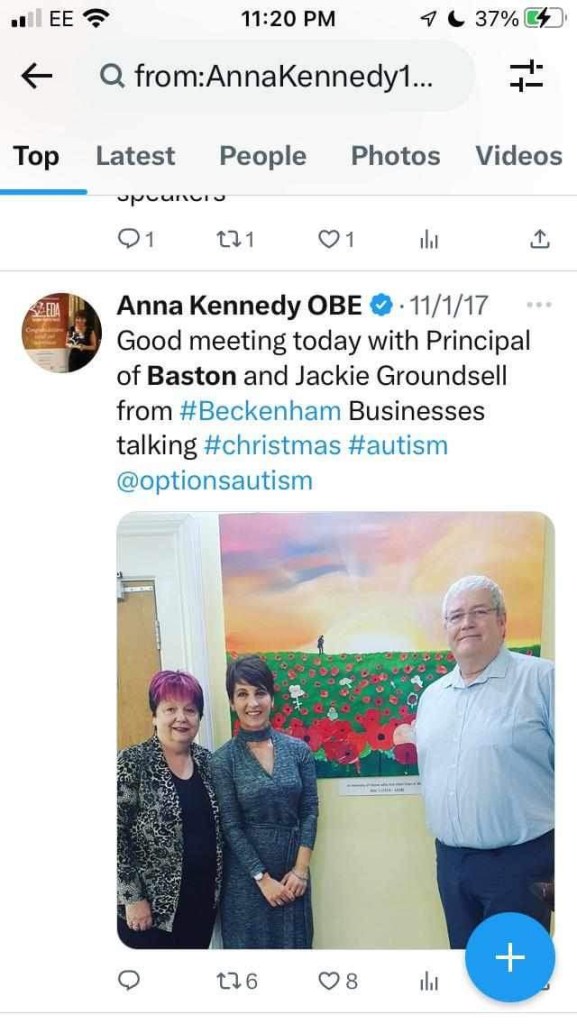Switch to the Latest tab
577x1024 pixels.
tap(135, 156)
